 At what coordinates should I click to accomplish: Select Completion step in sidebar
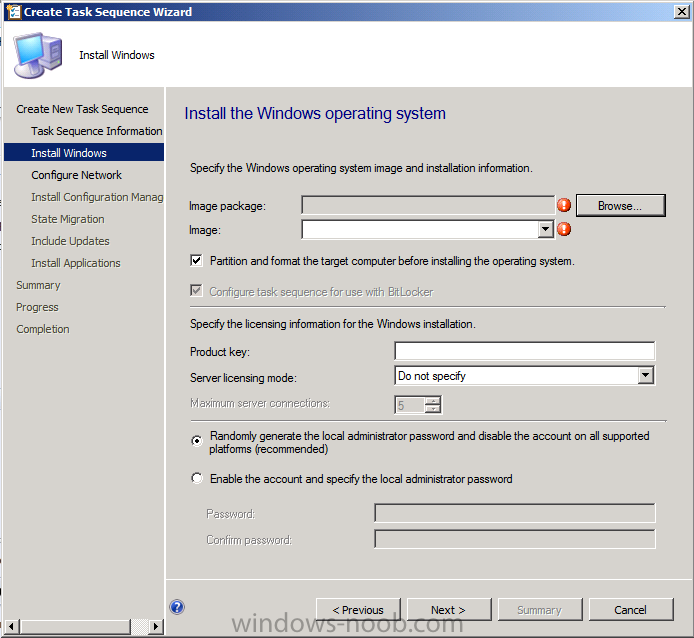coord(42,329)
